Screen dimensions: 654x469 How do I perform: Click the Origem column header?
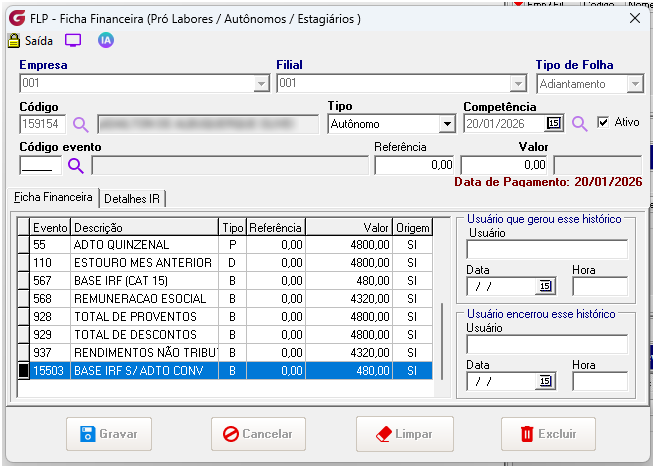[413, 228]
